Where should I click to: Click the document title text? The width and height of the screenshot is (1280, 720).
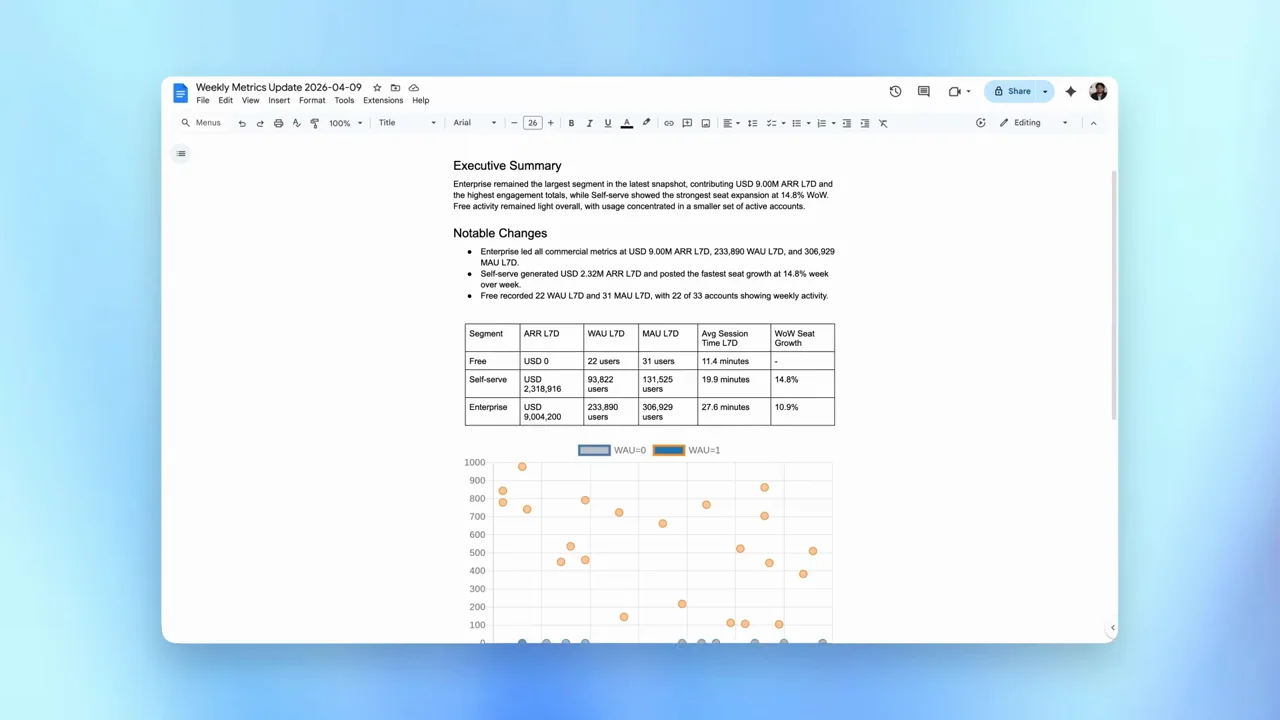point(279,87)
